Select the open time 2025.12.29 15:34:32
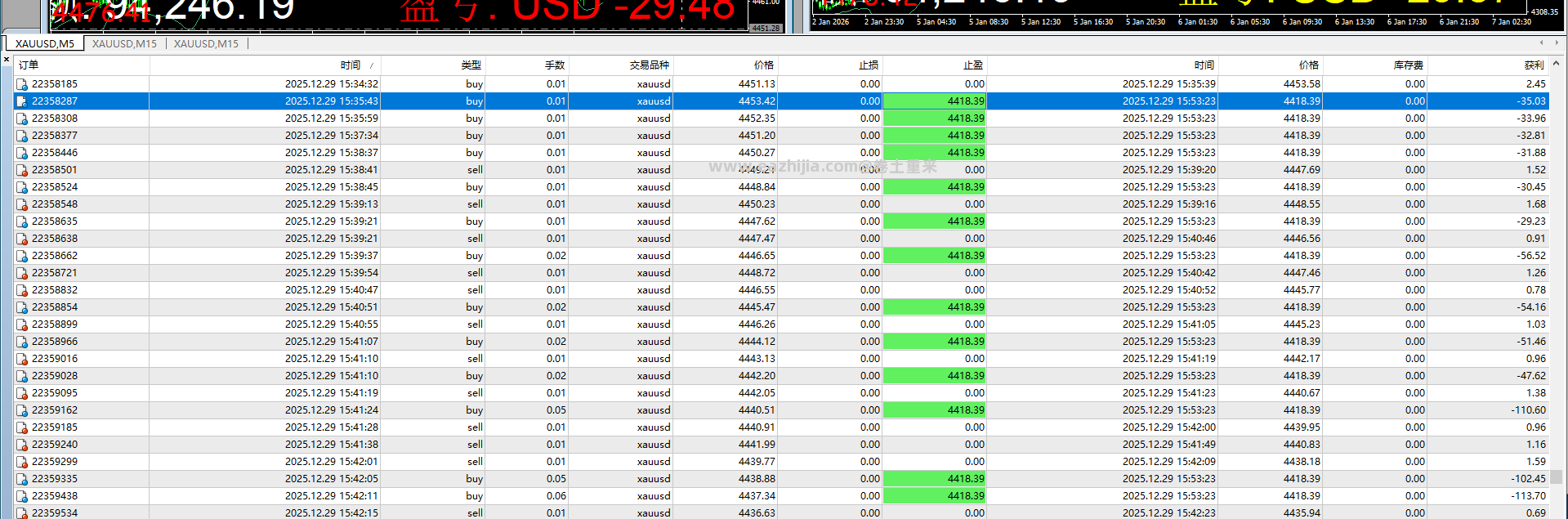Screen dimensions: 1568x519 click(332, 84)
